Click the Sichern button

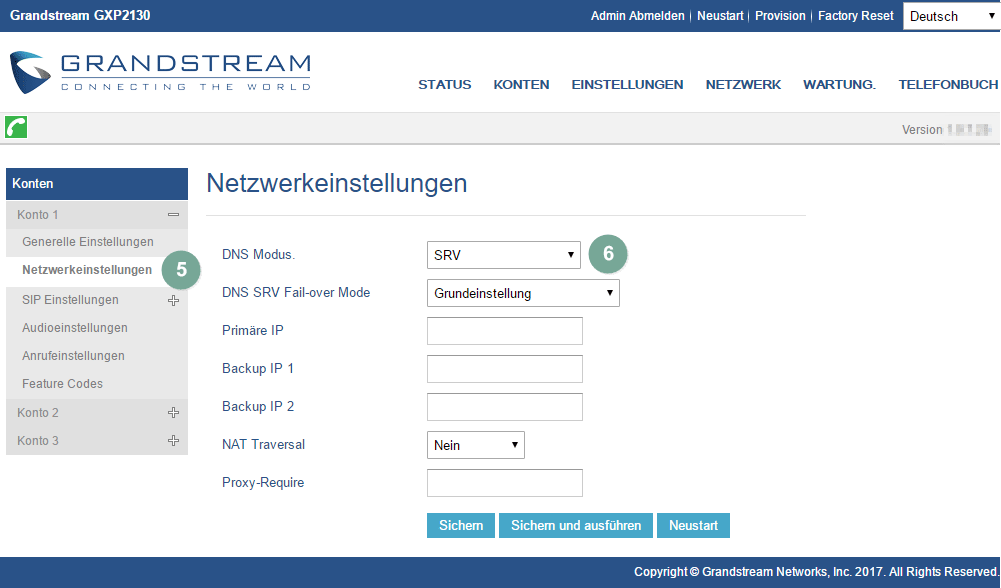461,526
